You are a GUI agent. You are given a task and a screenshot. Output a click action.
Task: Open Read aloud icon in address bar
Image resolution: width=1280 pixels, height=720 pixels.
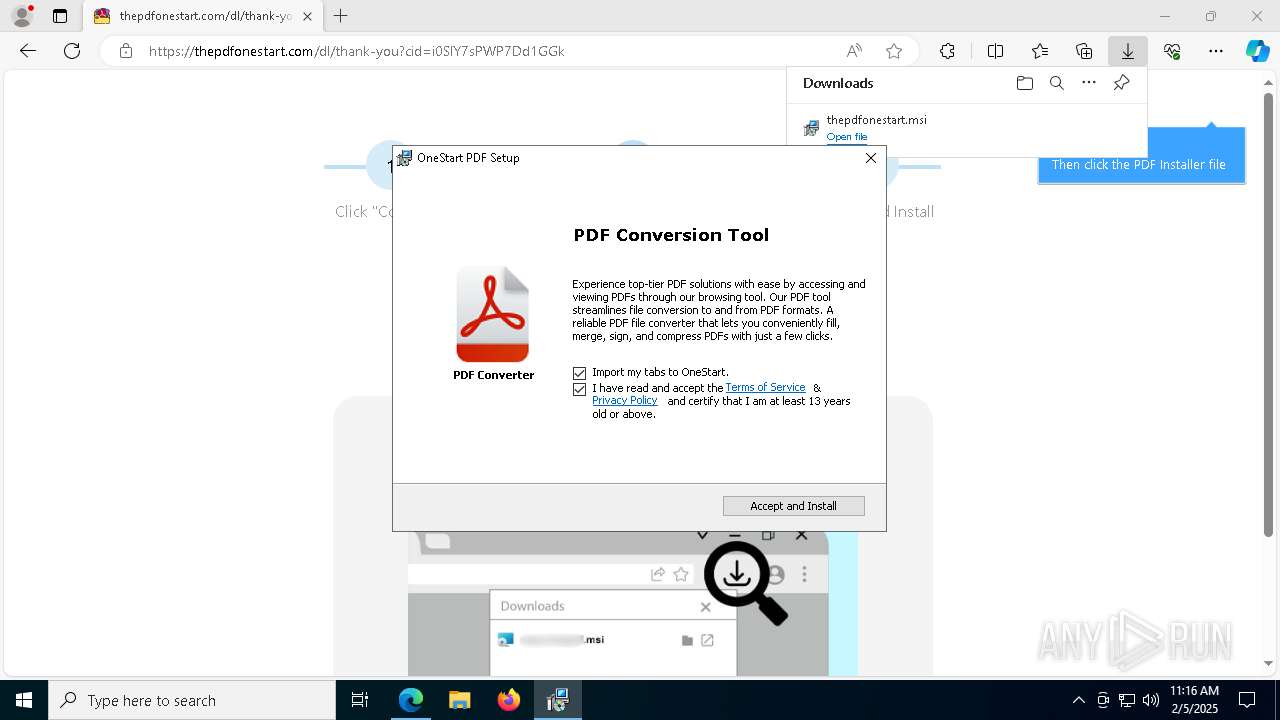coord(854,51)
